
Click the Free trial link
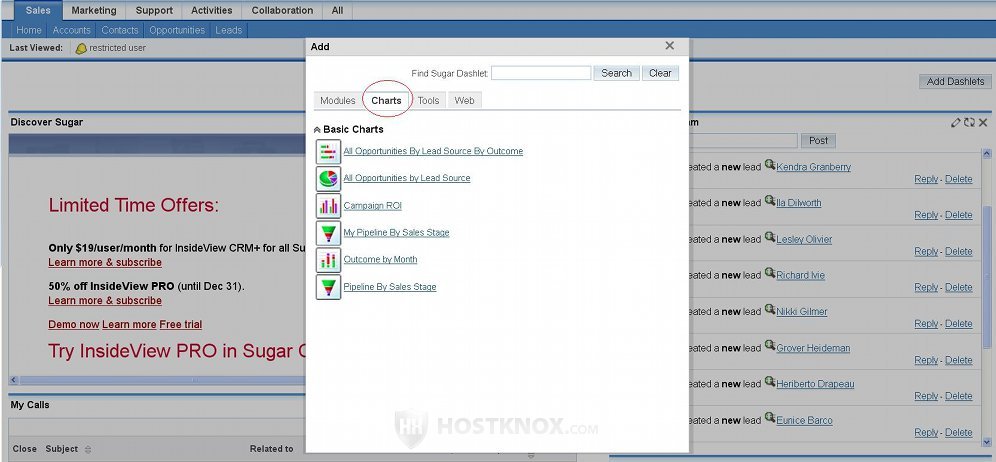pyautogui.click(x=180, y=324)
